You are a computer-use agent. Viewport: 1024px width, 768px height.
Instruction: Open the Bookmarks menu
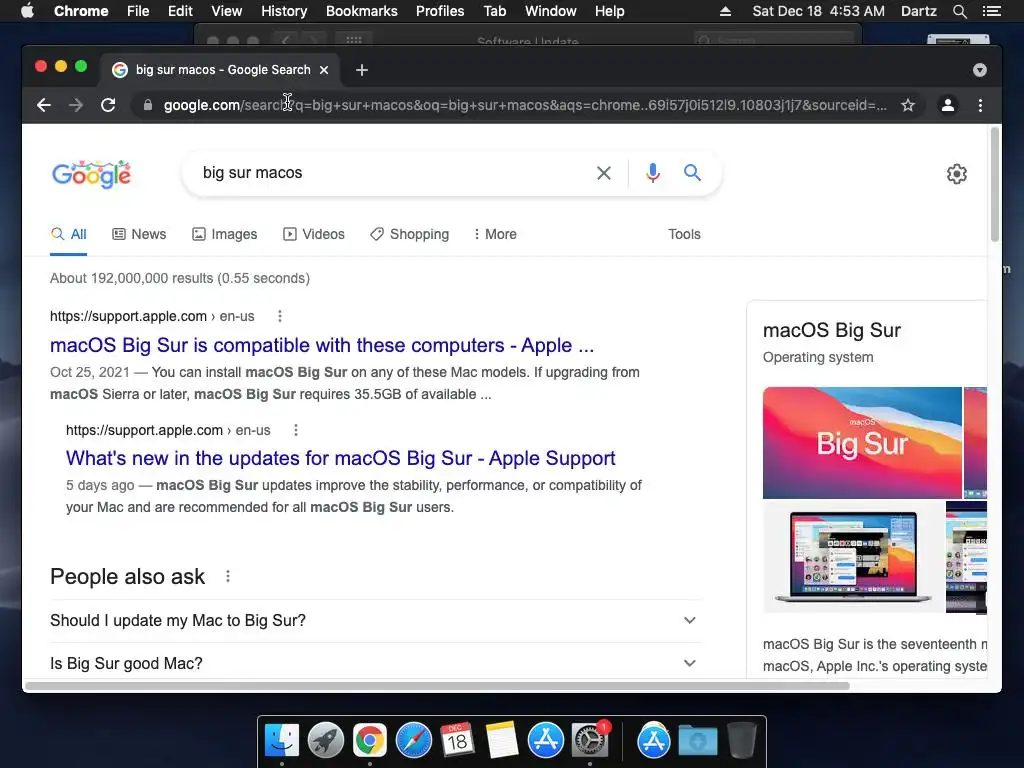pyautogui.click(x=362, y=11)
